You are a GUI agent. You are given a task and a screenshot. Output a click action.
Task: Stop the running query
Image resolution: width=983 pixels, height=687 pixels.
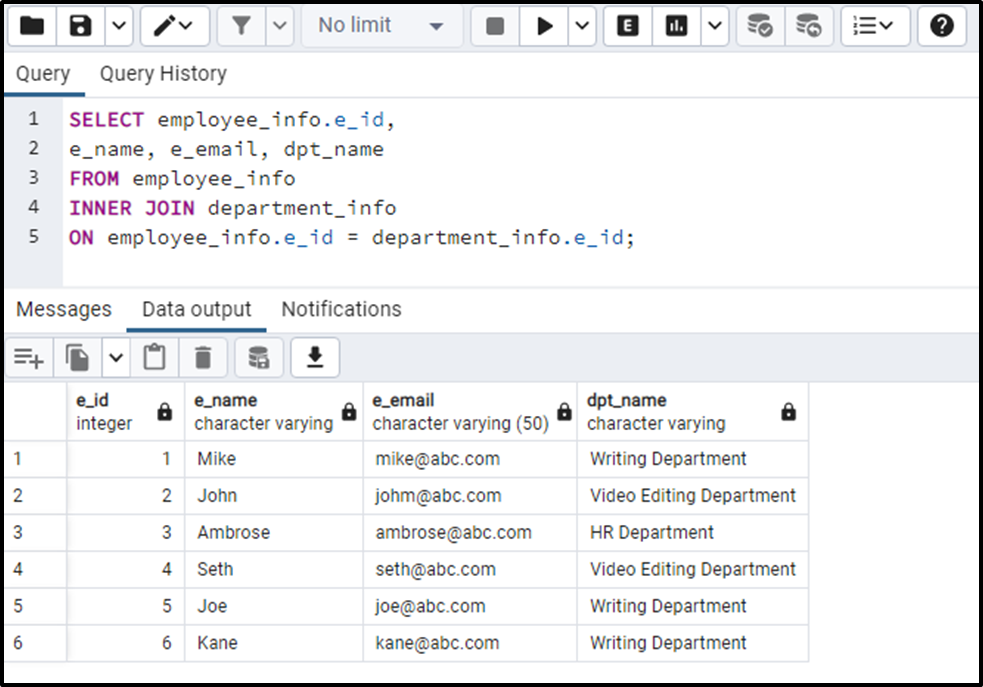pyautogui.click(x=494, y=26)
